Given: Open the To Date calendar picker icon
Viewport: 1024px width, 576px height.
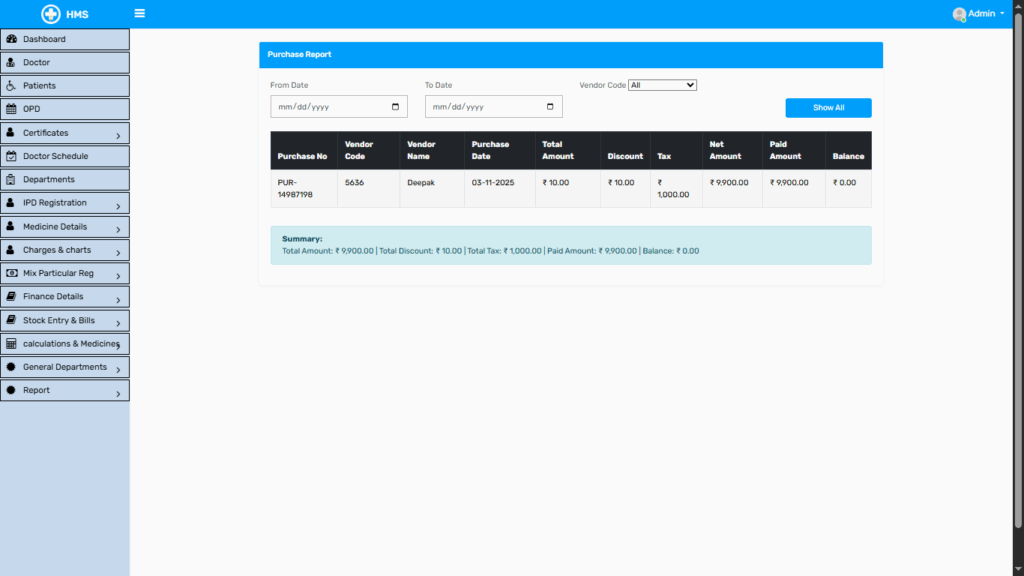Looking at the screenshot, I should tap(550, 107).
